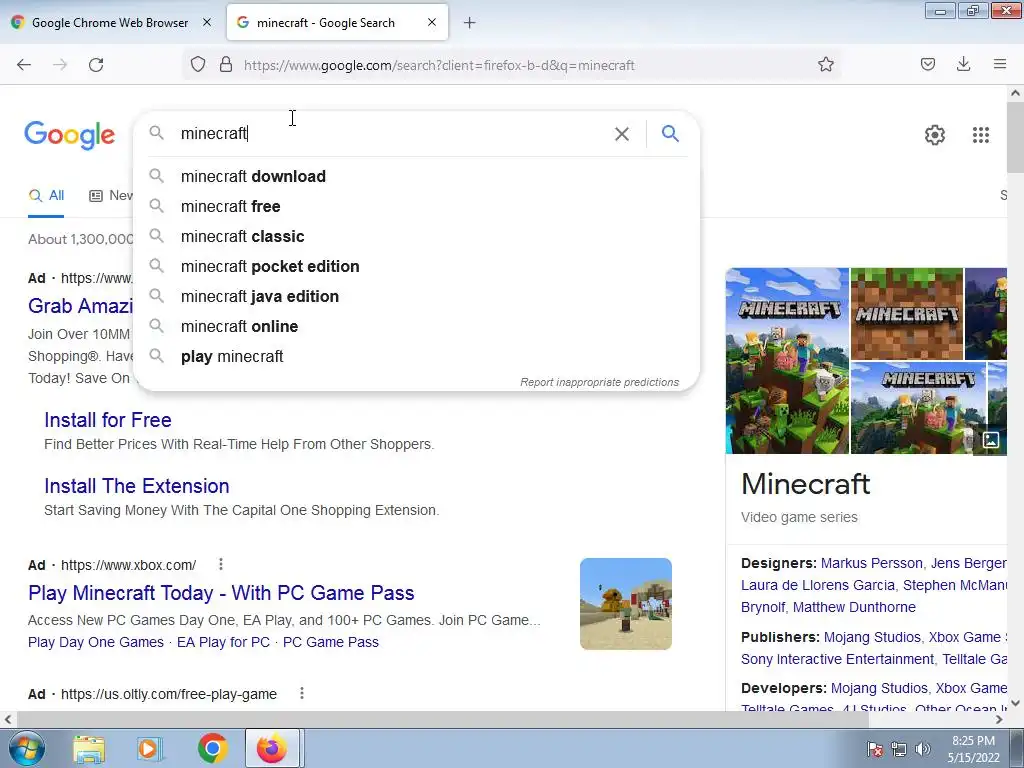This screenshot has height=768, width=1024.
Task: Submit search with magnifier button
Action: tap(670, 134)
